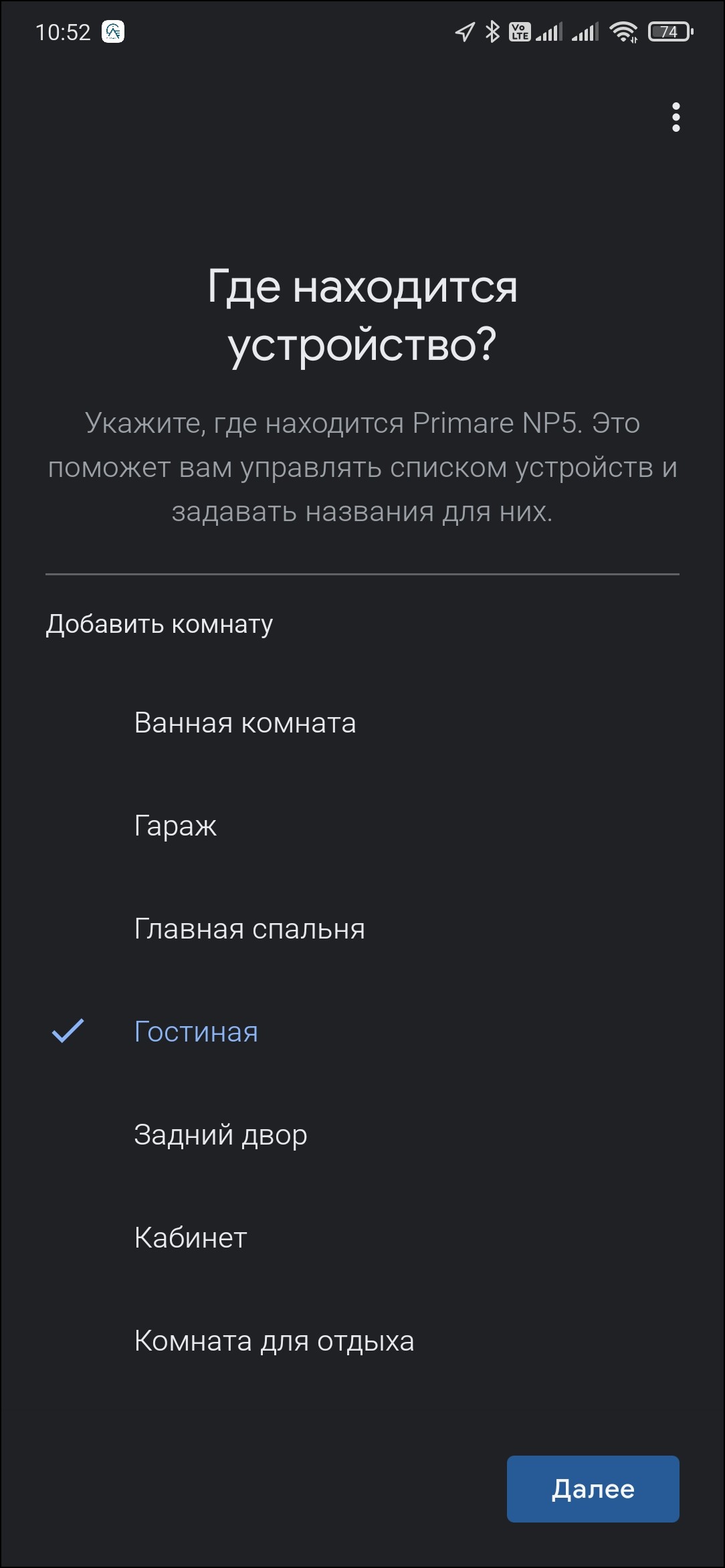This screenshot has width=725, height=1568.
Task: Tap the Добавить комнату header
Action: 159,623
